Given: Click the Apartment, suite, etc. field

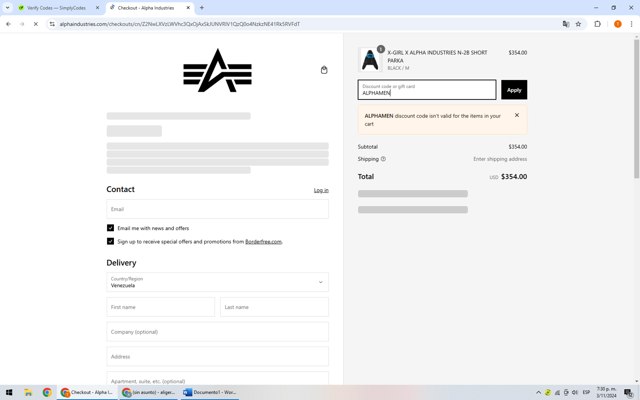Looking at the screenshot, I should click(x=217, y=378).
